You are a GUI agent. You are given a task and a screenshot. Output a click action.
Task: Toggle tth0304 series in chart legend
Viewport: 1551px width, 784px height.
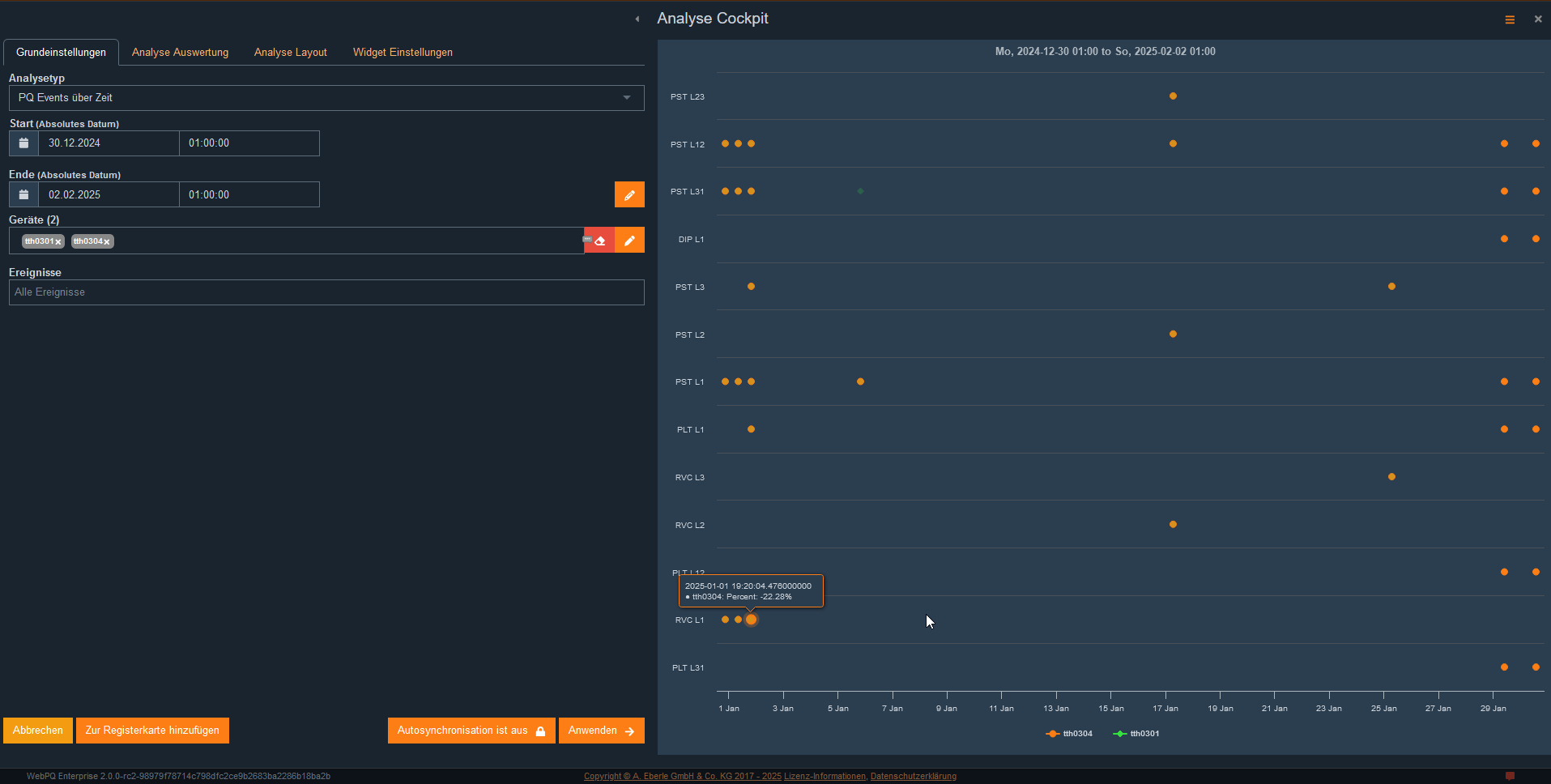point(1070,734)
